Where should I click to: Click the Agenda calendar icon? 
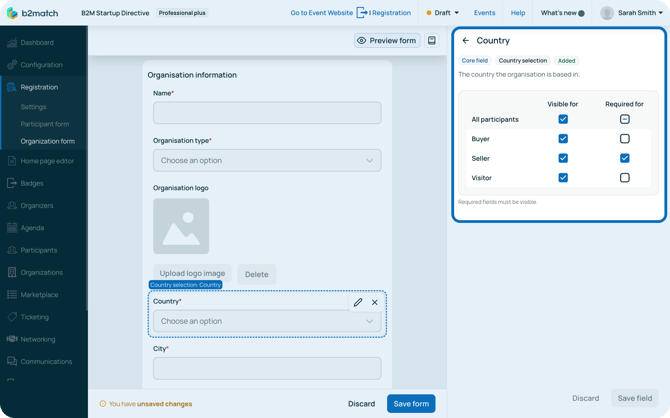point(12,227)
